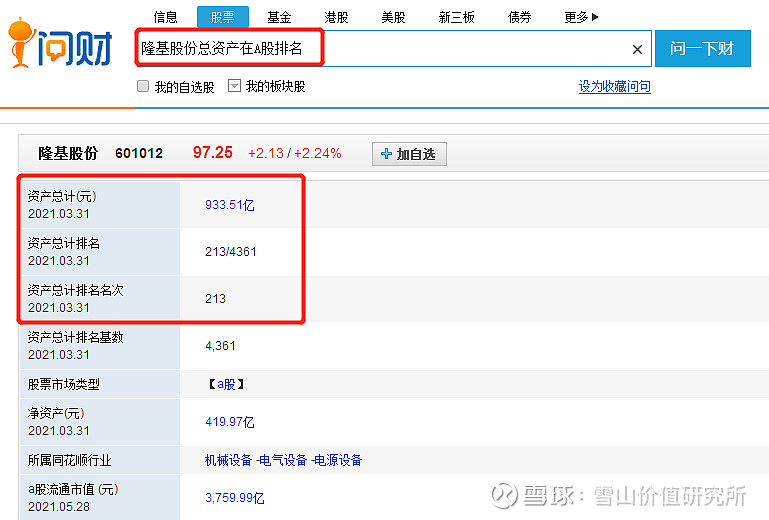The width and height of the screenshot is (769, 520).
Task: Add stock with 加自选 button
Action: (409, 154)
